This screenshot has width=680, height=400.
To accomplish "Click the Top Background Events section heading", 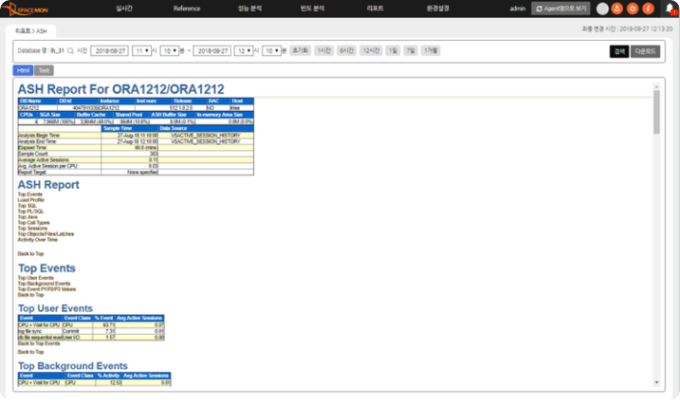I will (x=72, y=366).
